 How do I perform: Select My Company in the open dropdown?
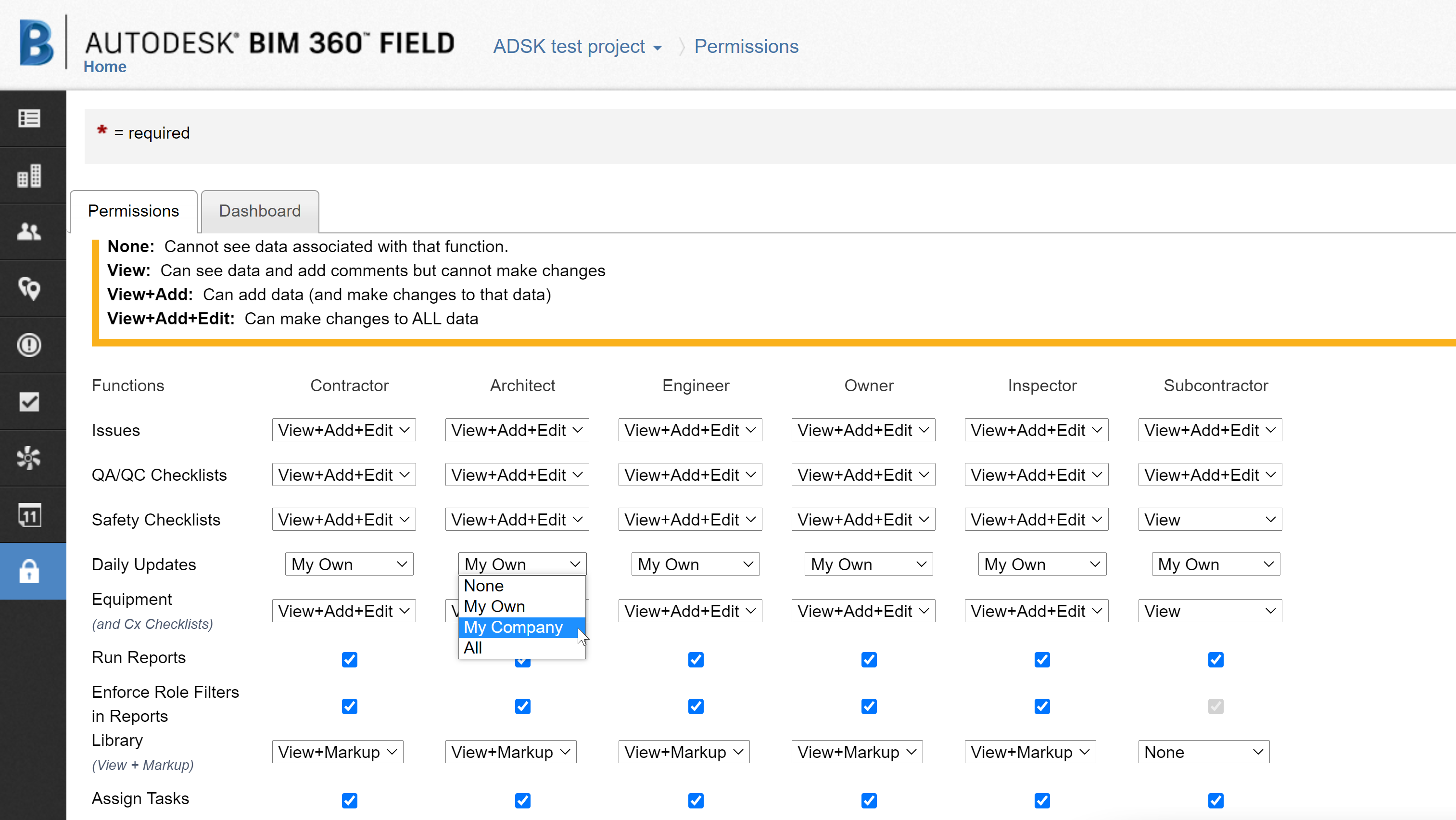click(x=513, y=627)
